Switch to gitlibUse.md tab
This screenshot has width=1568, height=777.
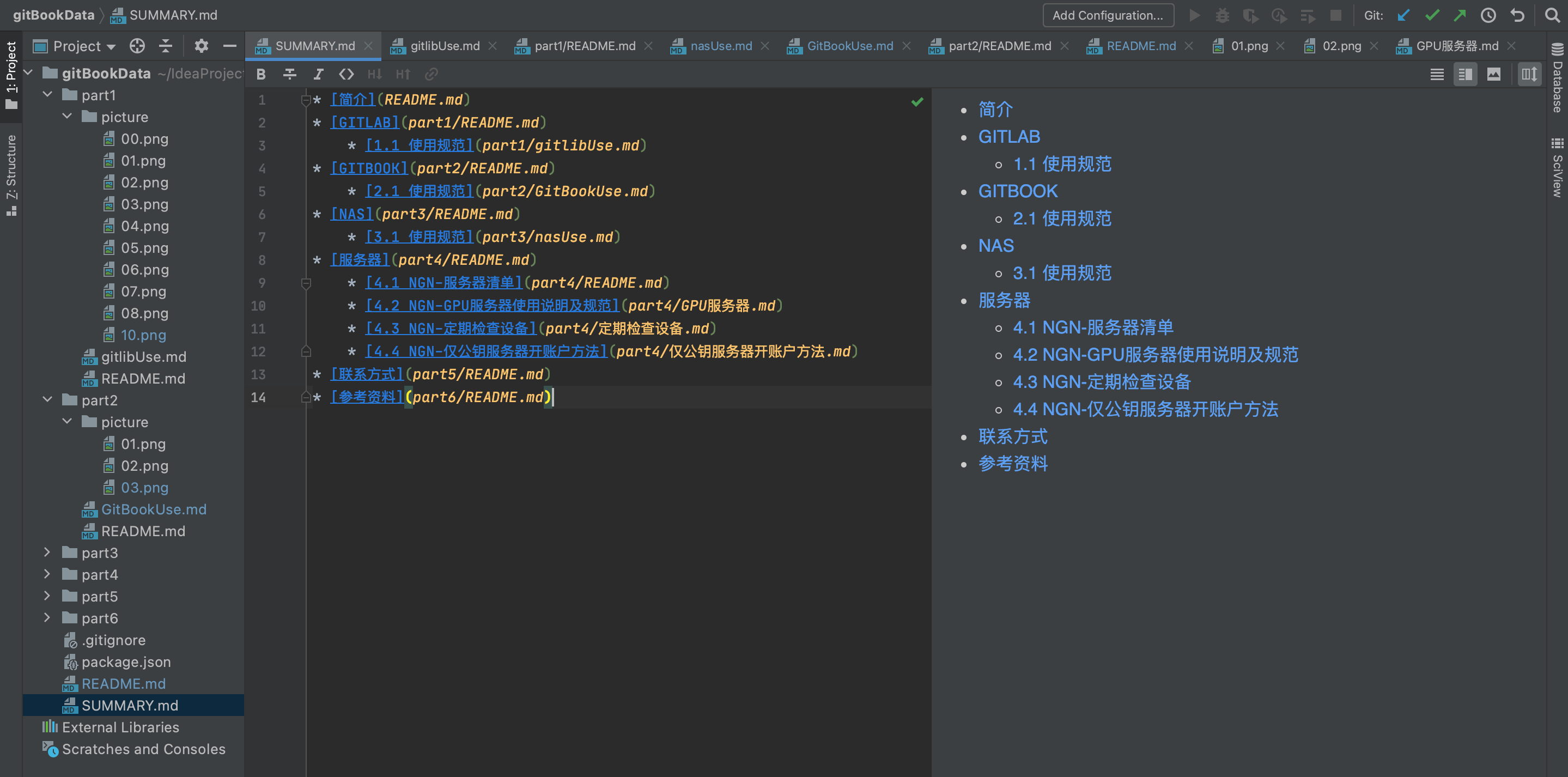pos(445,46)
